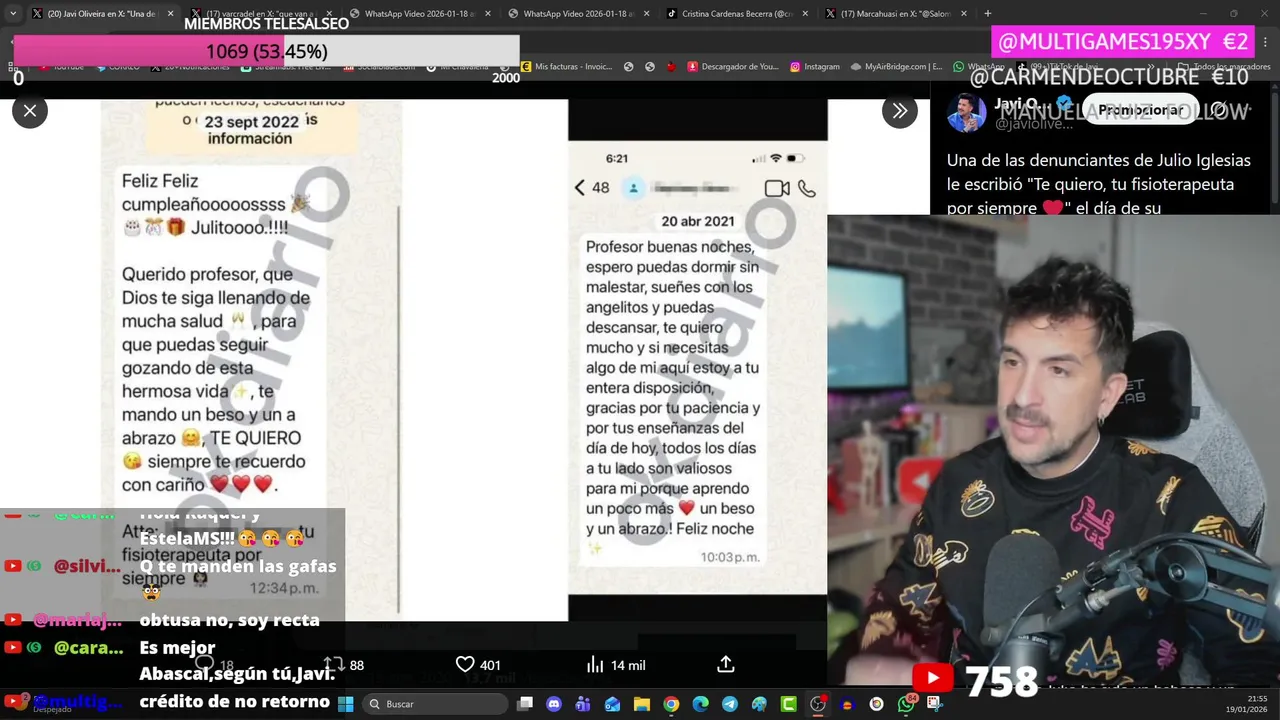Open Outlook from the taskbar

coord(612,704)
